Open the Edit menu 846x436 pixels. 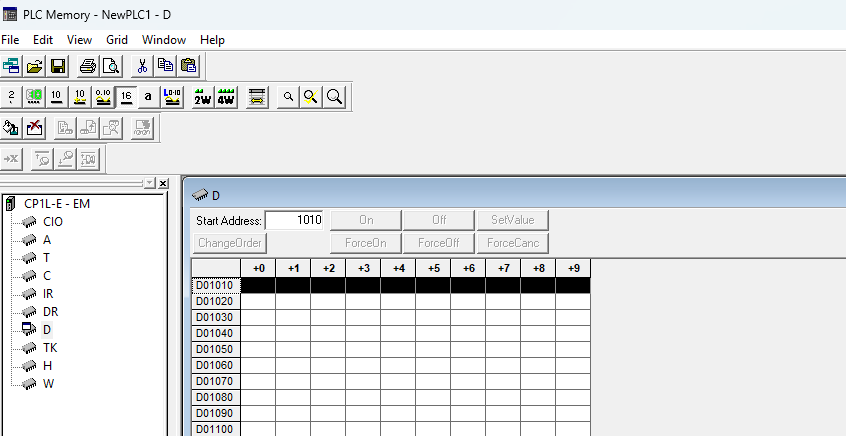click(x=43, y=40)
